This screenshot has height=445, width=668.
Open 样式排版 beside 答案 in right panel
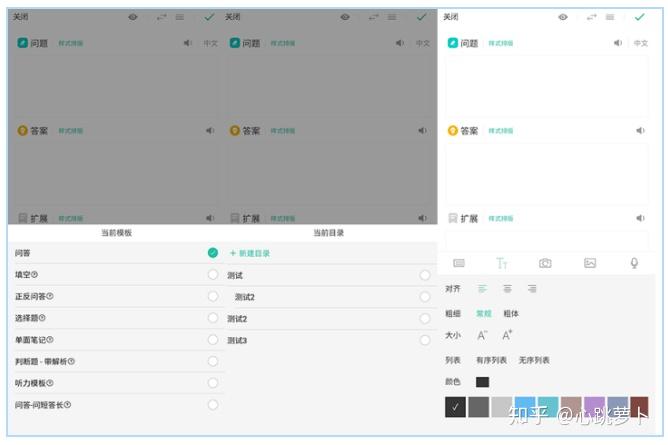pos(501,131)
